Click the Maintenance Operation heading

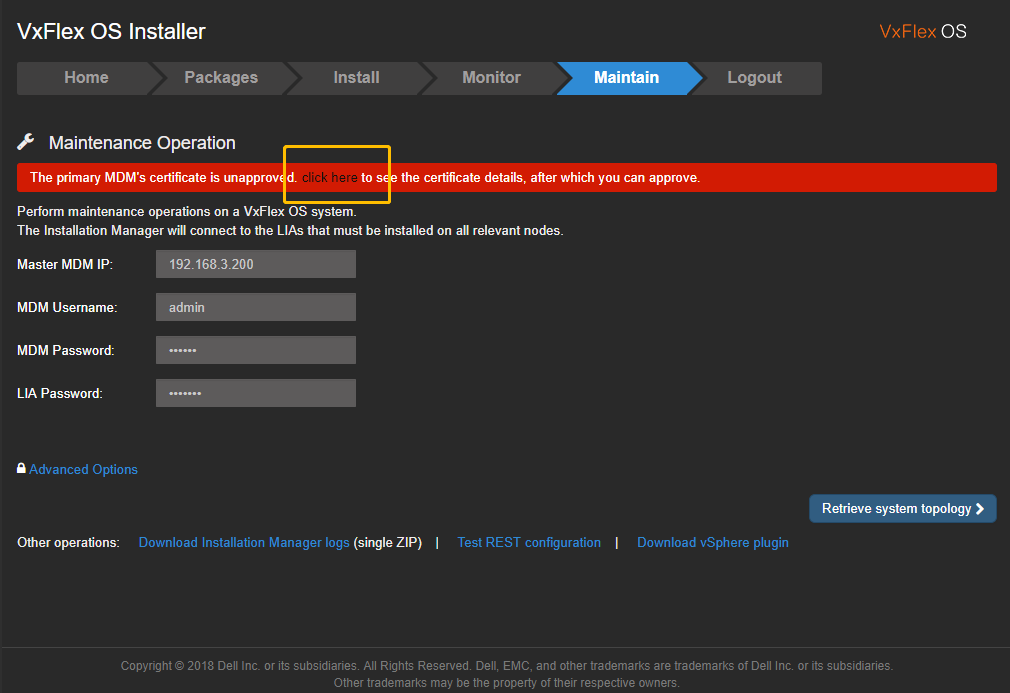[142, 143]
